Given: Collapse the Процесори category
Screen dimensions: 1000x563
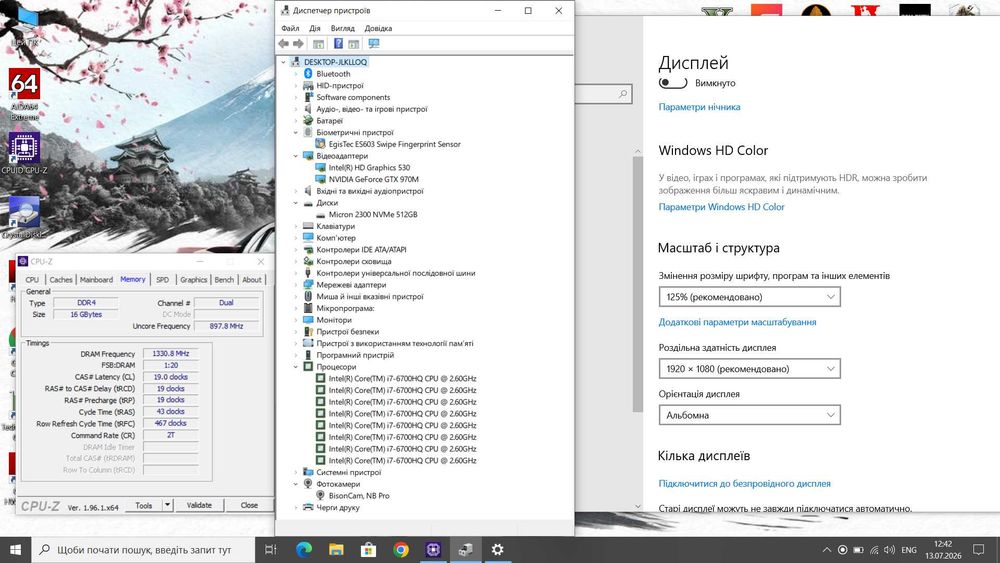Looking at the screenshot, I should [296, 367].
